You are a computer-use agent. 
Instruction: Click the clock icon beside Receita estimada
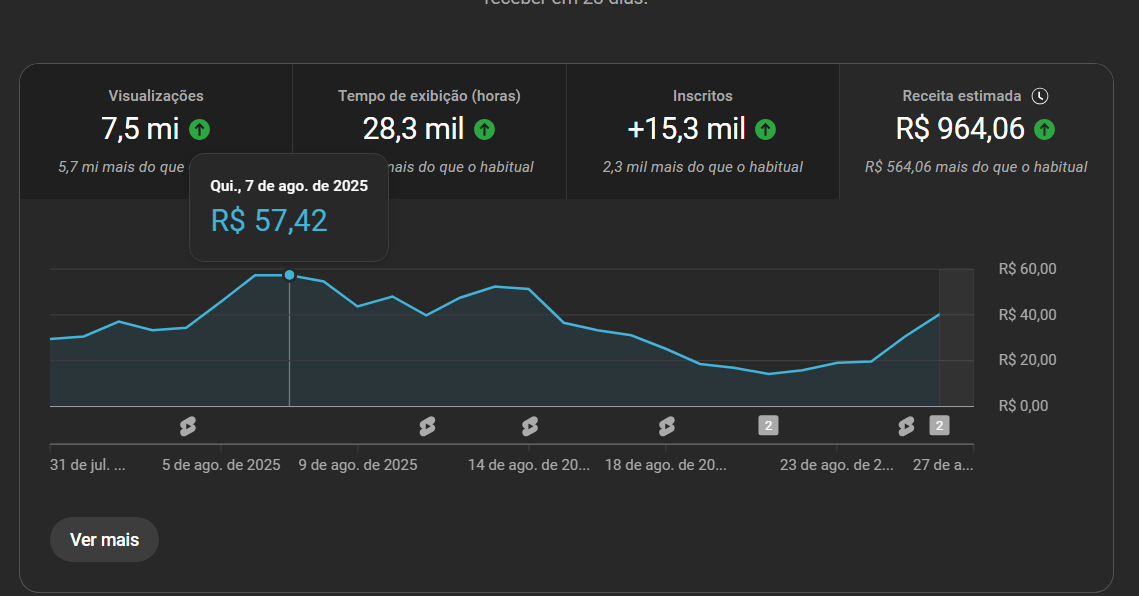[1040, 96]
